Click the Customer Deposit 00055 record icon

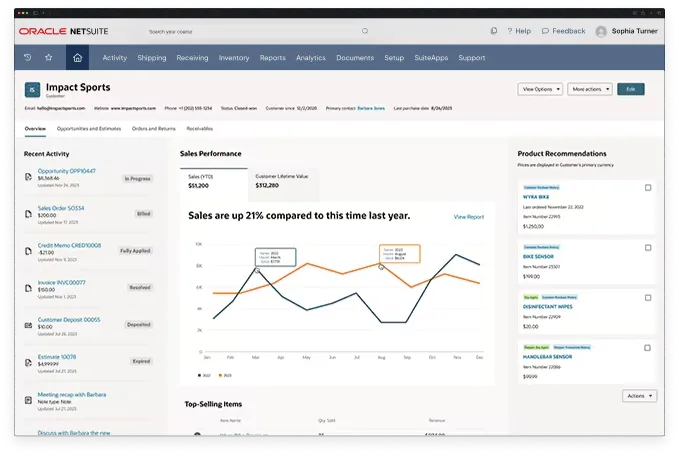click(29, 323)
